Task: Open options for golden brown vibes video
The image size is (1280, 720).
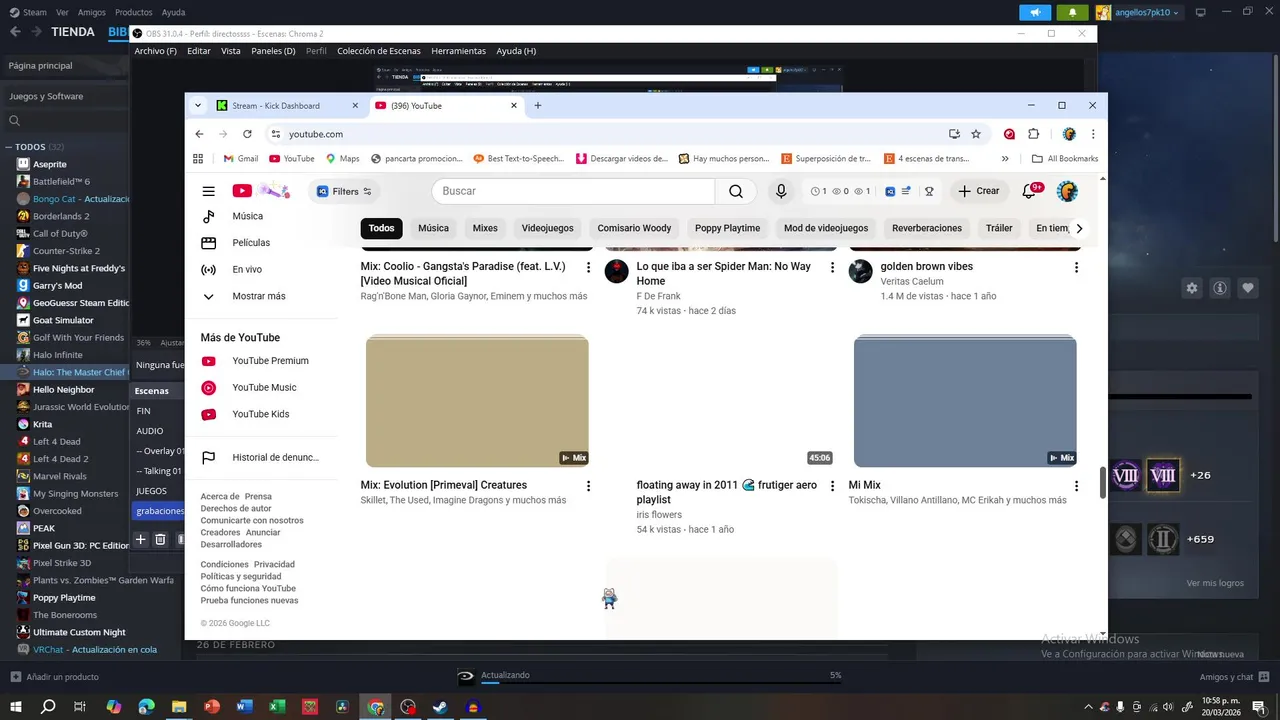Action: (x=1076, y=268)
